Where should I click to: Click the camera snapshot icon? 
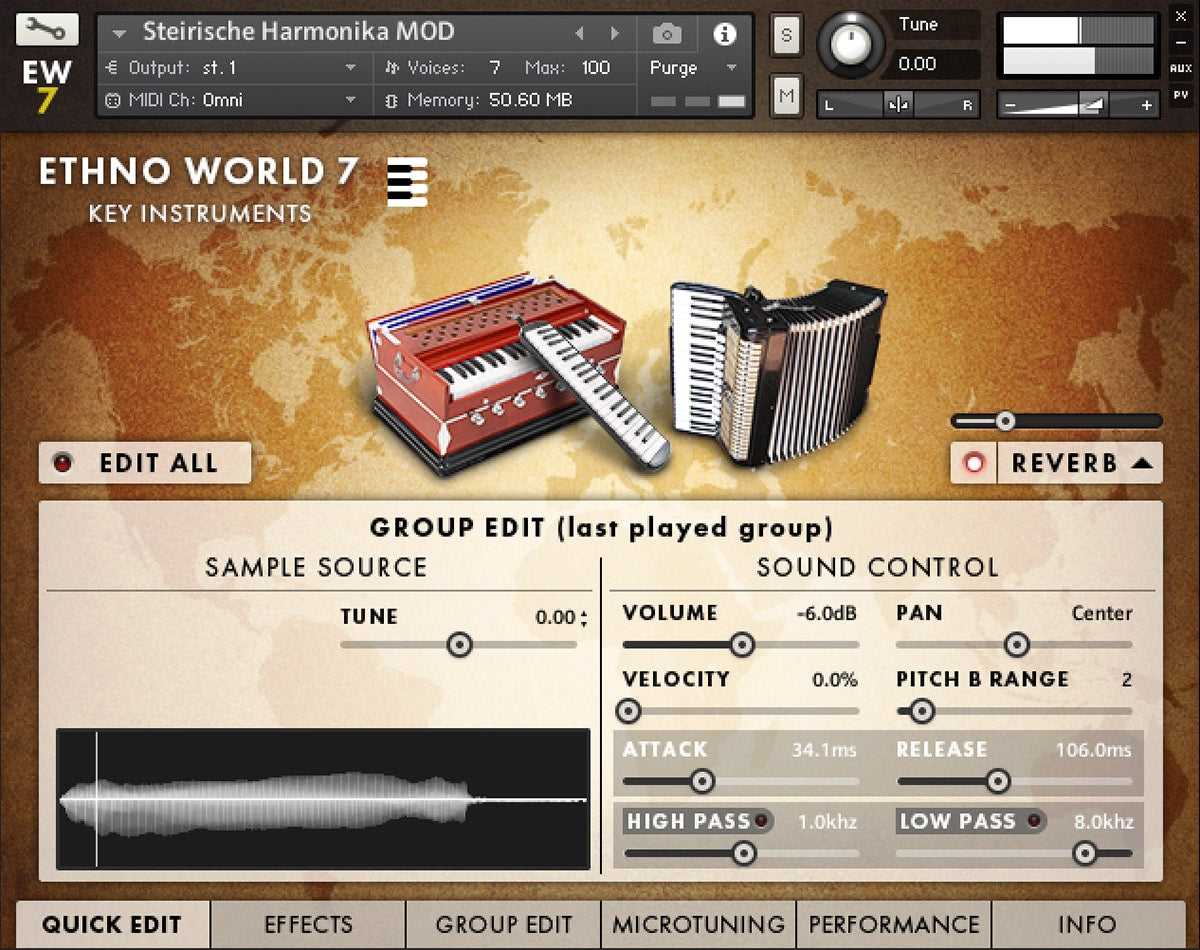pyautogui.click(x=667, y=34)
